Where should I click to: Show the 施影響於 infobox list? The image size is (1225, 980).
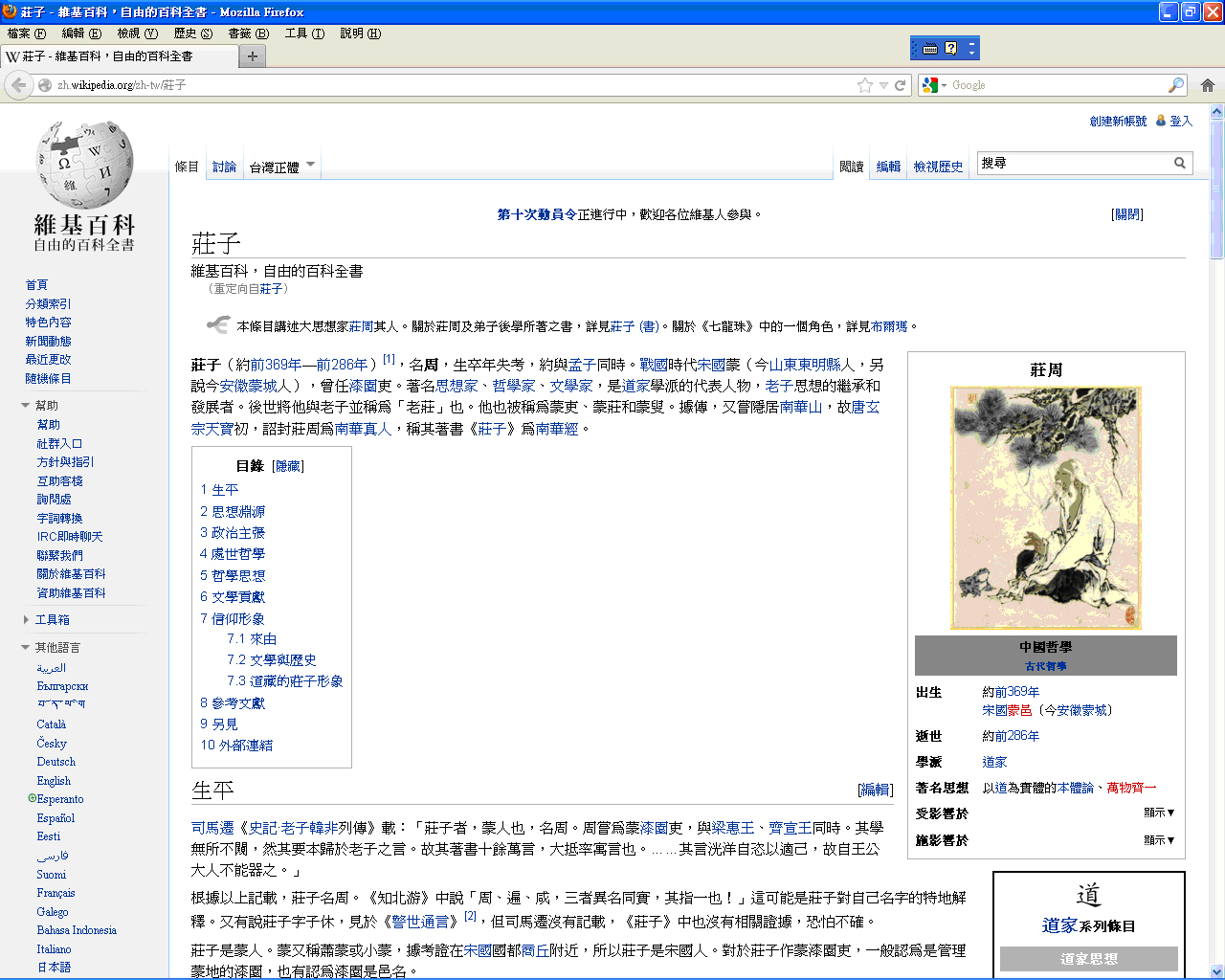tap(1159, 840)
